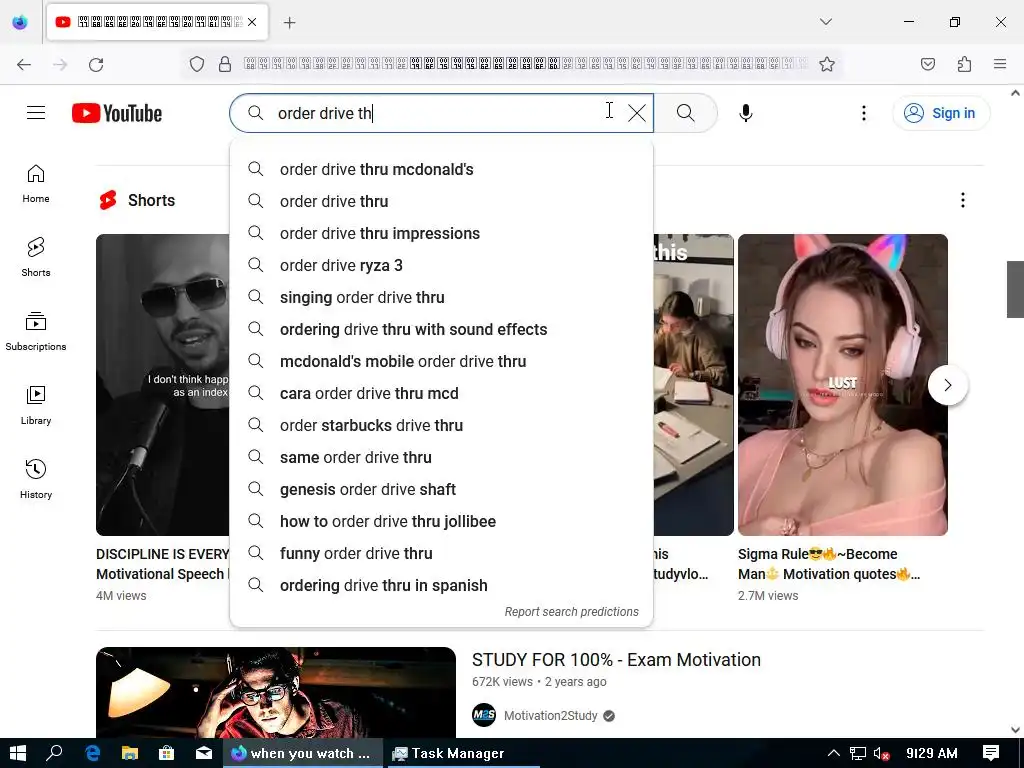This screenshot has height=768, width=1024.
Task: Show hidden system tray icons
Action: point(833,753)
